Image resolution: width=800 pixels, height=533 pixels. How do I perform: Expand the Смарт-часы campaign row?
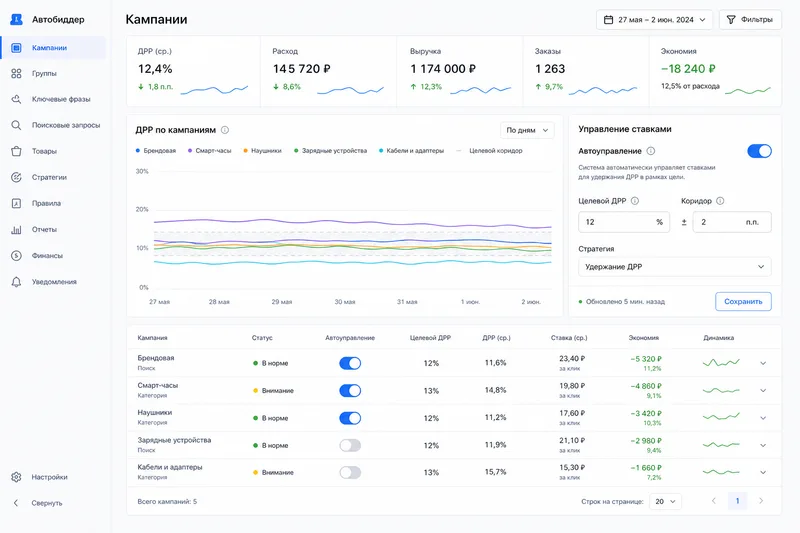point(763,390)
